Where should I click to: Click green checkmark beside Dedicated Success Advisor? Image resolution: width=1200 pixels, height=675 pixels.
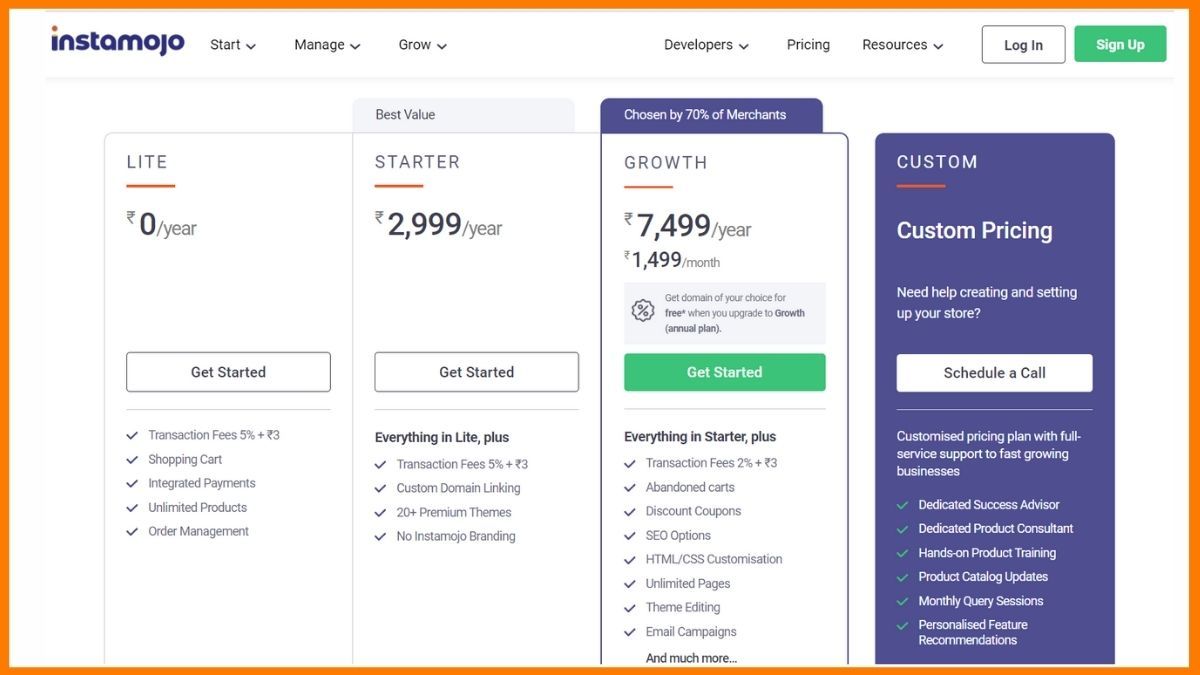903,505
